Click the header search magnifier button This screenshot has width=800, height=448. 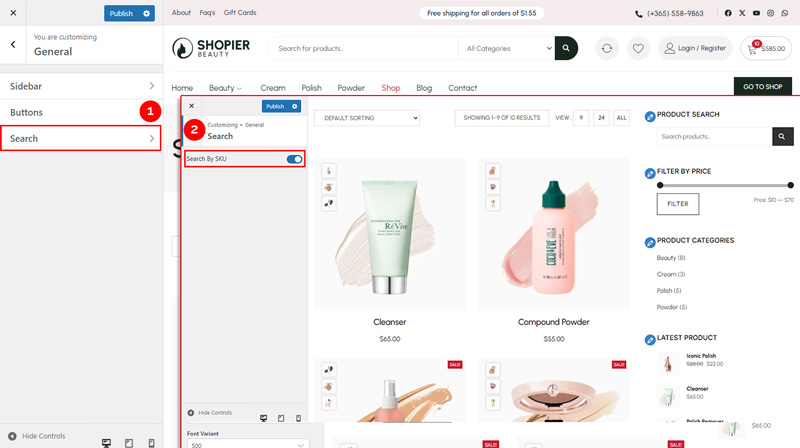click(x=566, y=48)
